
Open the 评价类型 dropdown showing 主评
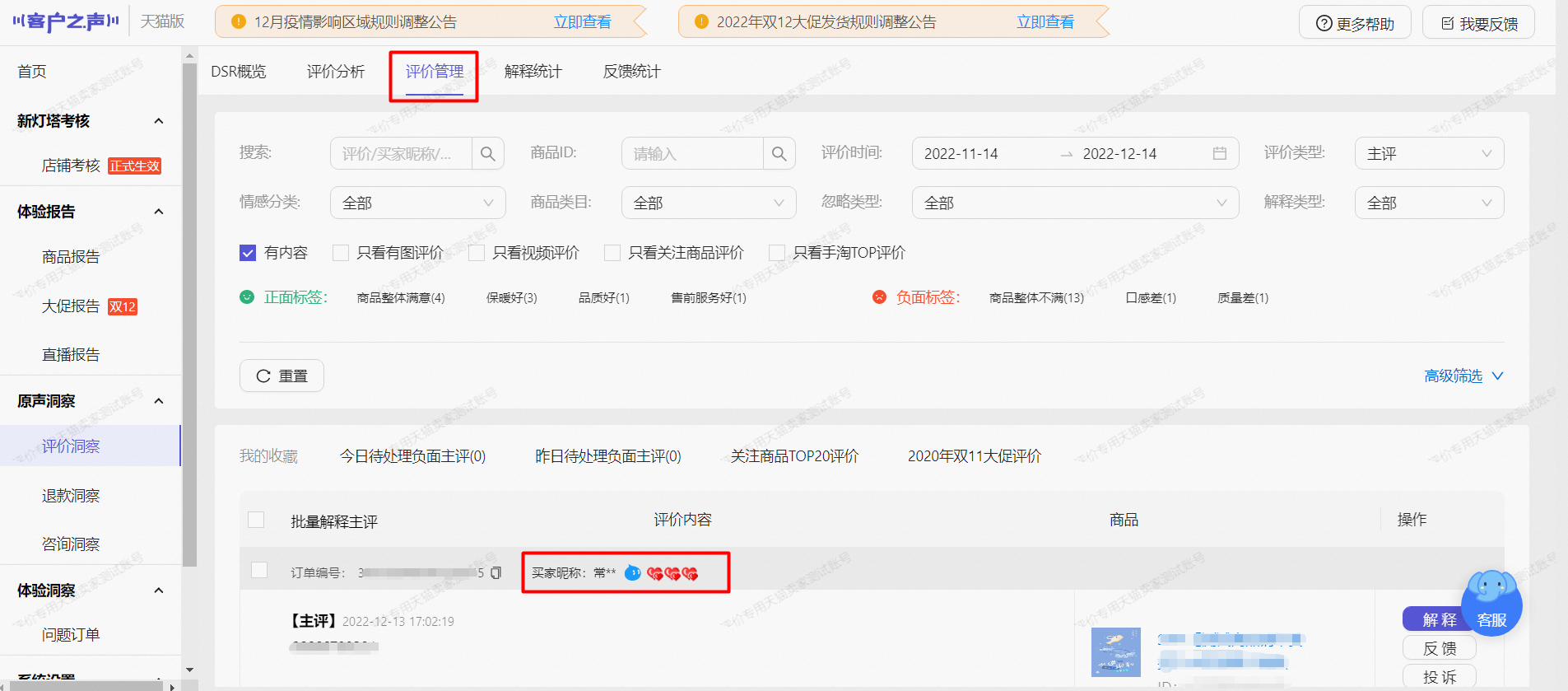[1429, 154]
